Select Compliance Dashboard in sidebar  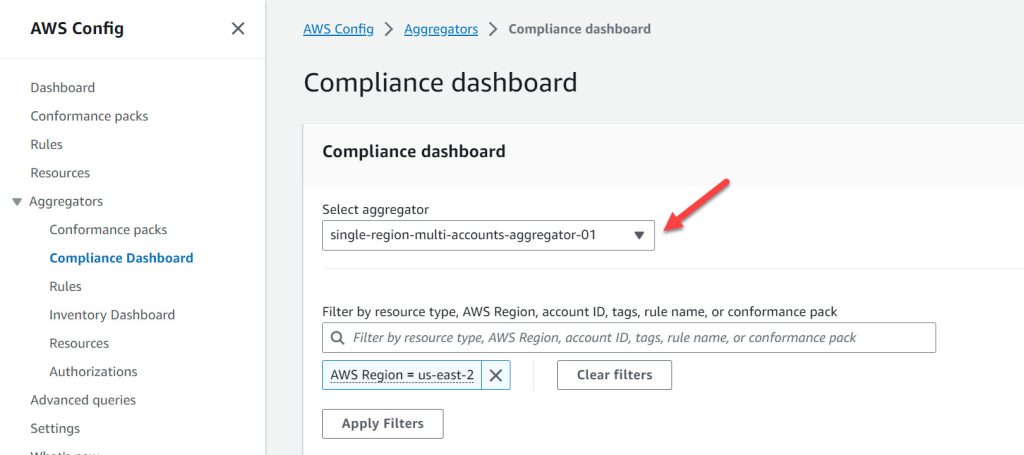(121, 258)
